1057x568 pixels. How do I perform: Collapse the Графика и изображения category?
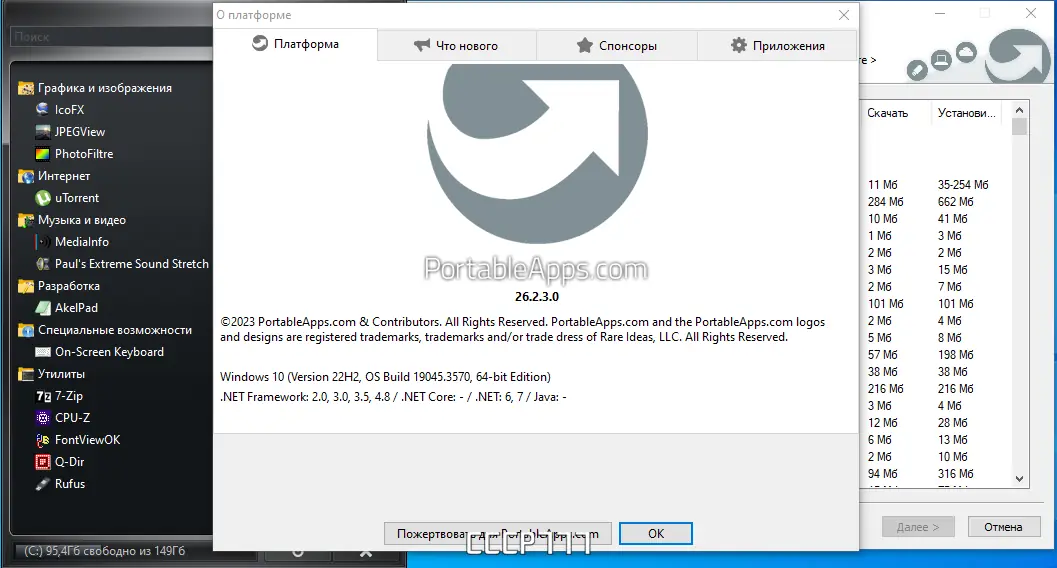pyautogui.click(x=95, y=88)
